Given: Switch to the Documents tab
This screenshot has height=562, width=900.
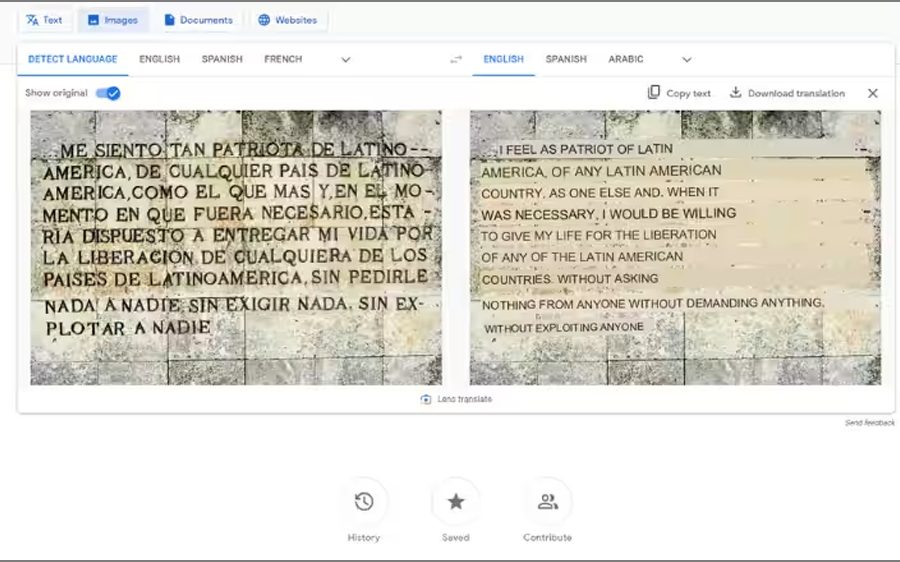Looking at the screenshot, I should (198, 20).
